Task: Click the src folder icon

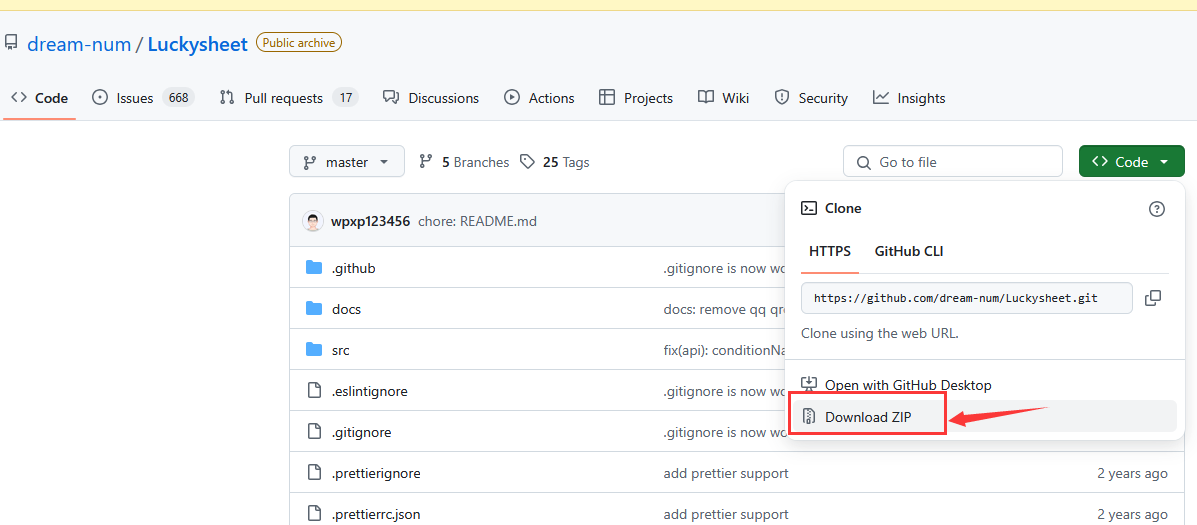Action: [314, 349]
